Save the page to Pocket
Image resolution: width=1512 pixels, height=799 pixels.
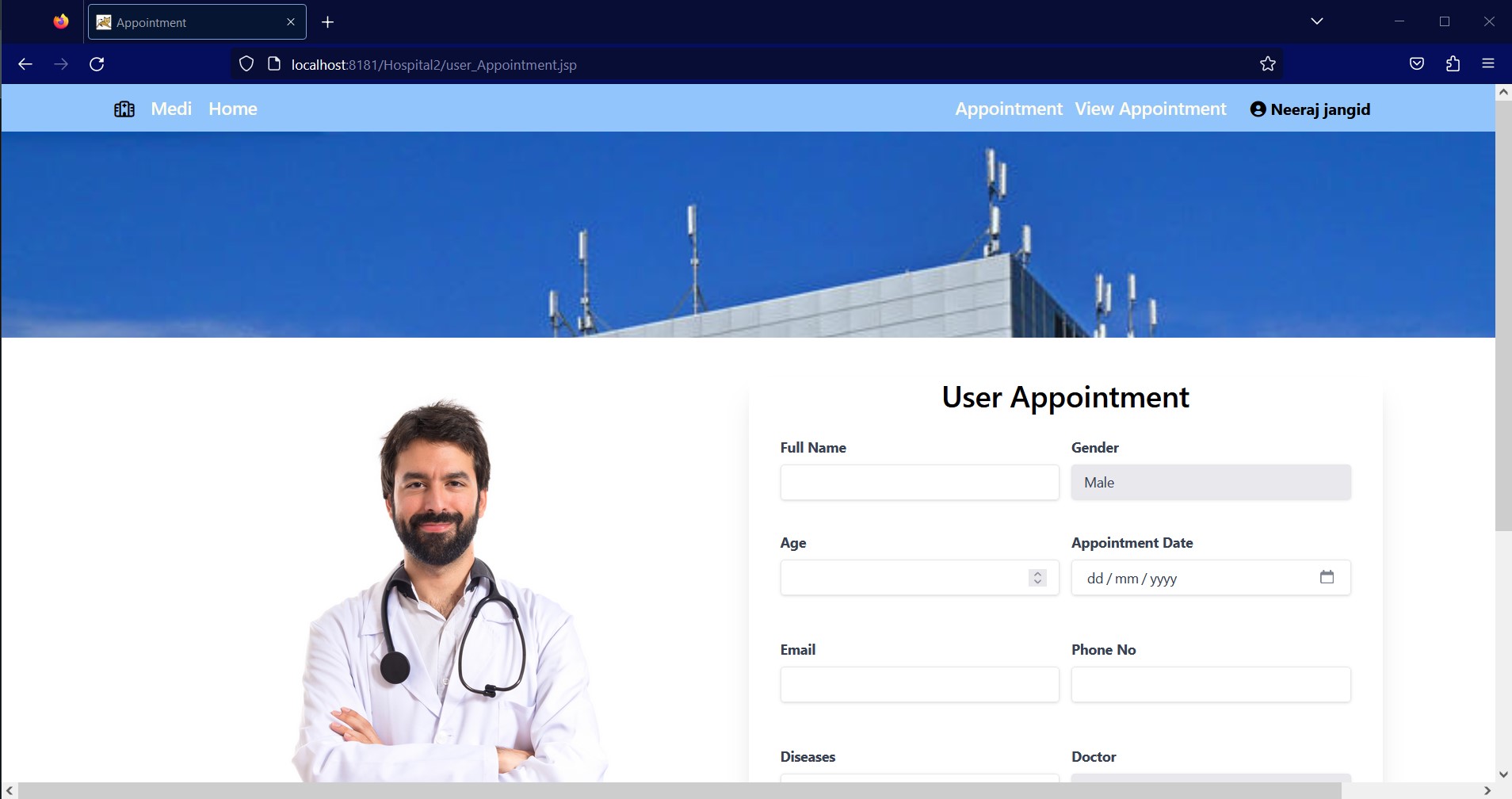(x=1416, y=64)
